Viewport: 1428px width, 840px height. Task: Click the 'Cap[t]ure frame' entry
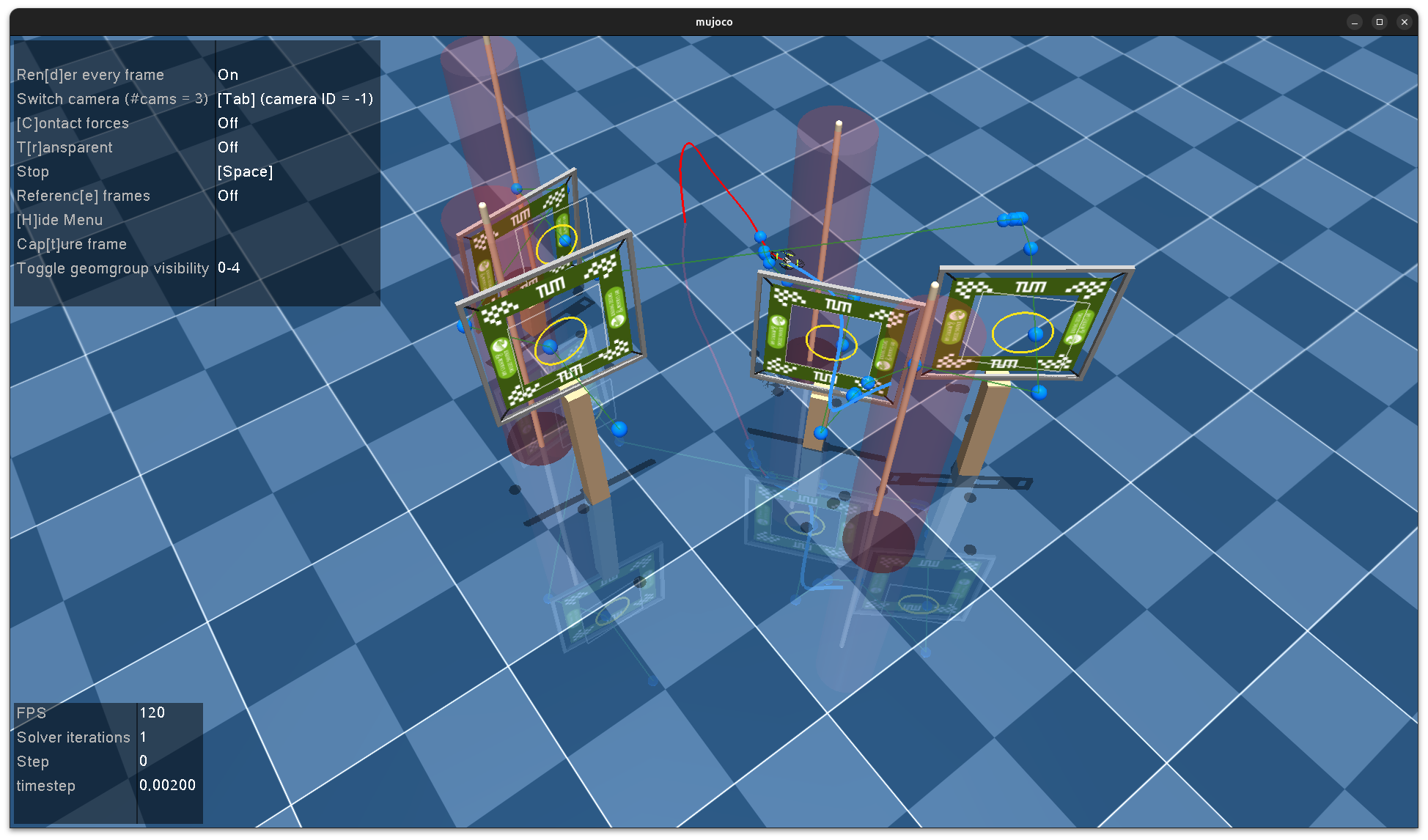71,244
